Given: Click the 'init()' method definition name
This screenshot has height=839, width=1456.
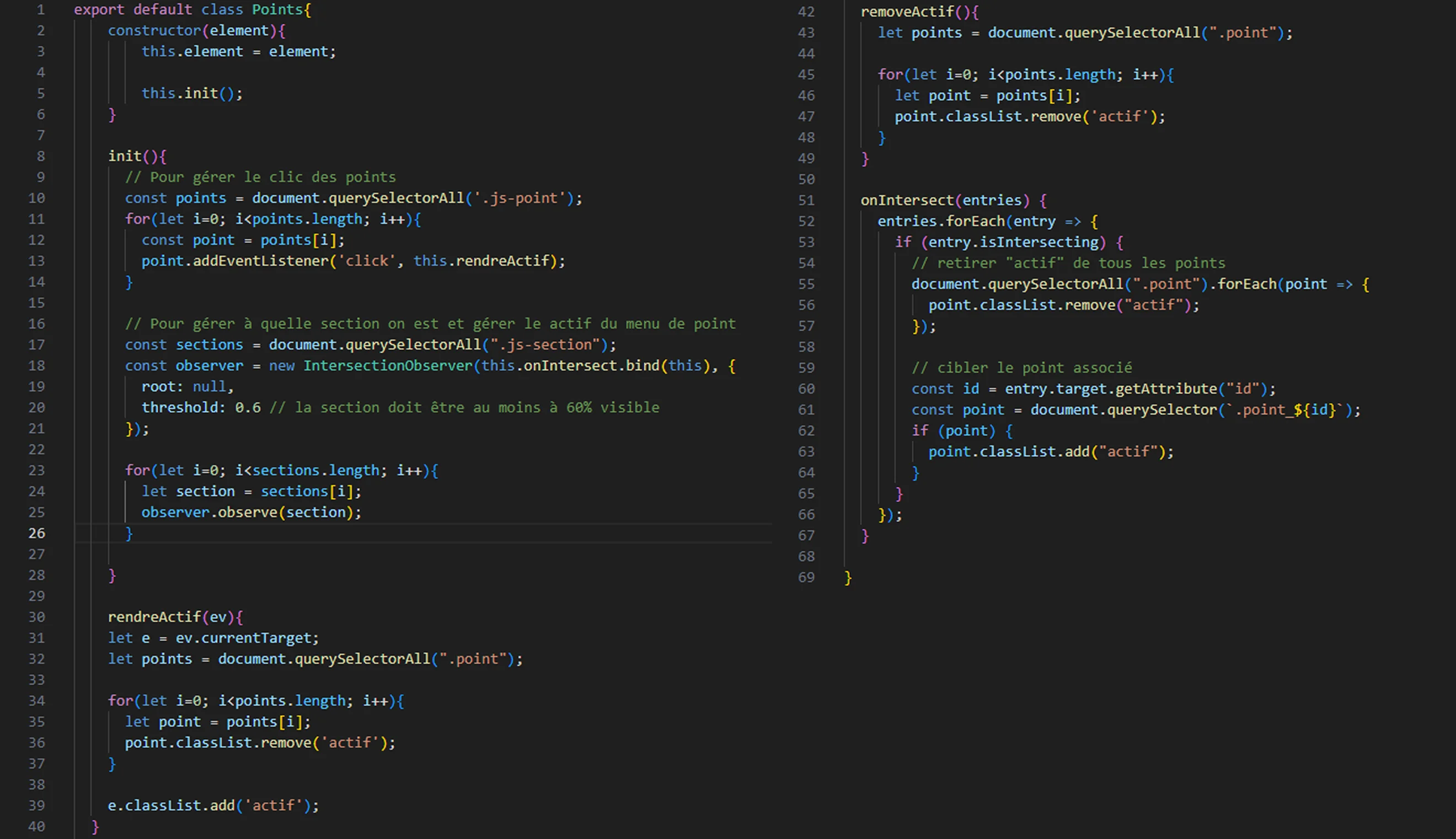Looking at the screenshot, I should (x=125, y=155).
